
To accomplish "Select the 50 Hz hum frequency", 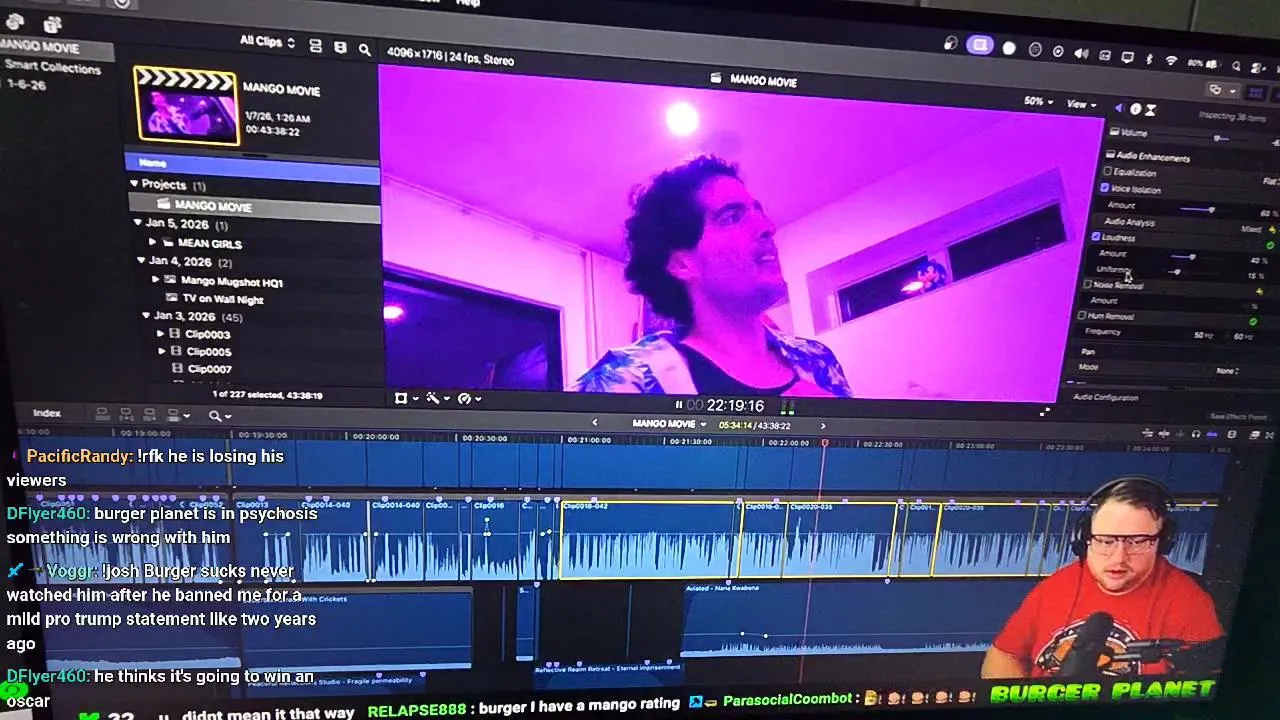I will [1204, 335].
